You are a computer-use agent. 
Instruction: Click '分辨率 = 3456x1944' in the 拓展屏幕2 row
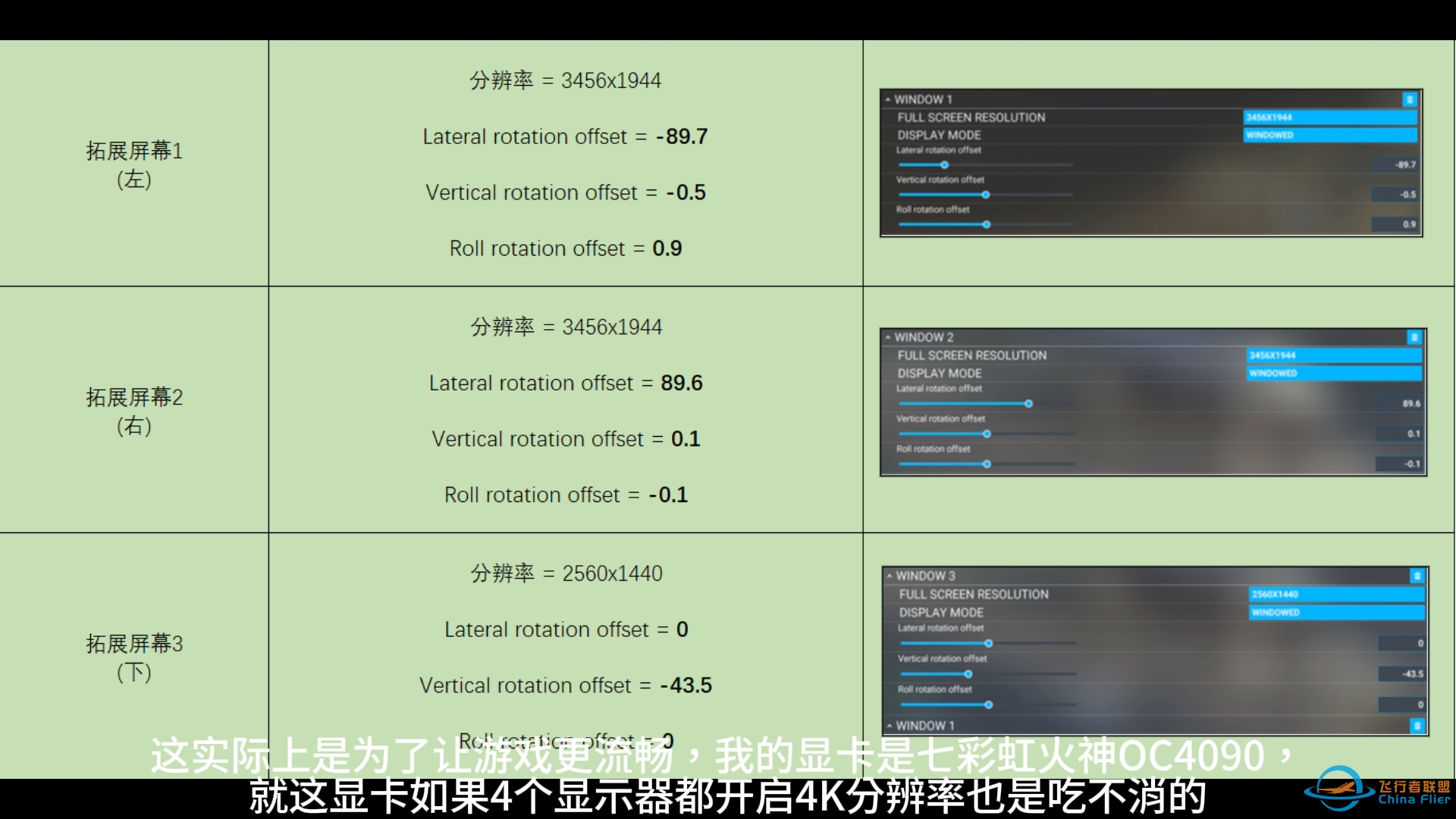click(x=566, y=327)
